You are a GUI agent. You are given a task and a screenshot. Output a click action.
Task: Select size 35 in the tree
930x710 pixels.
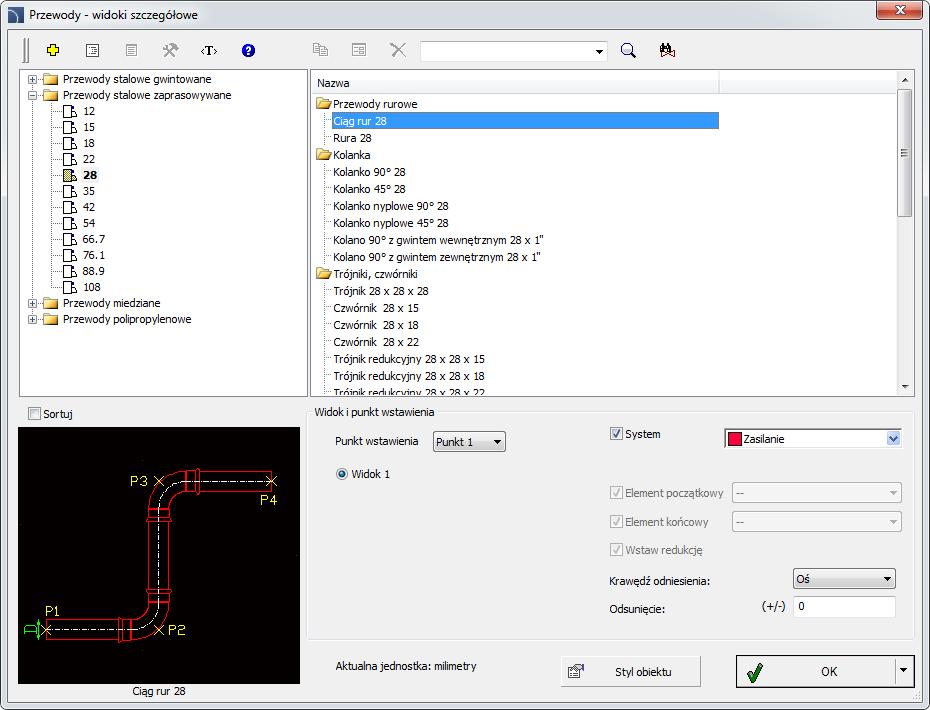88,191
